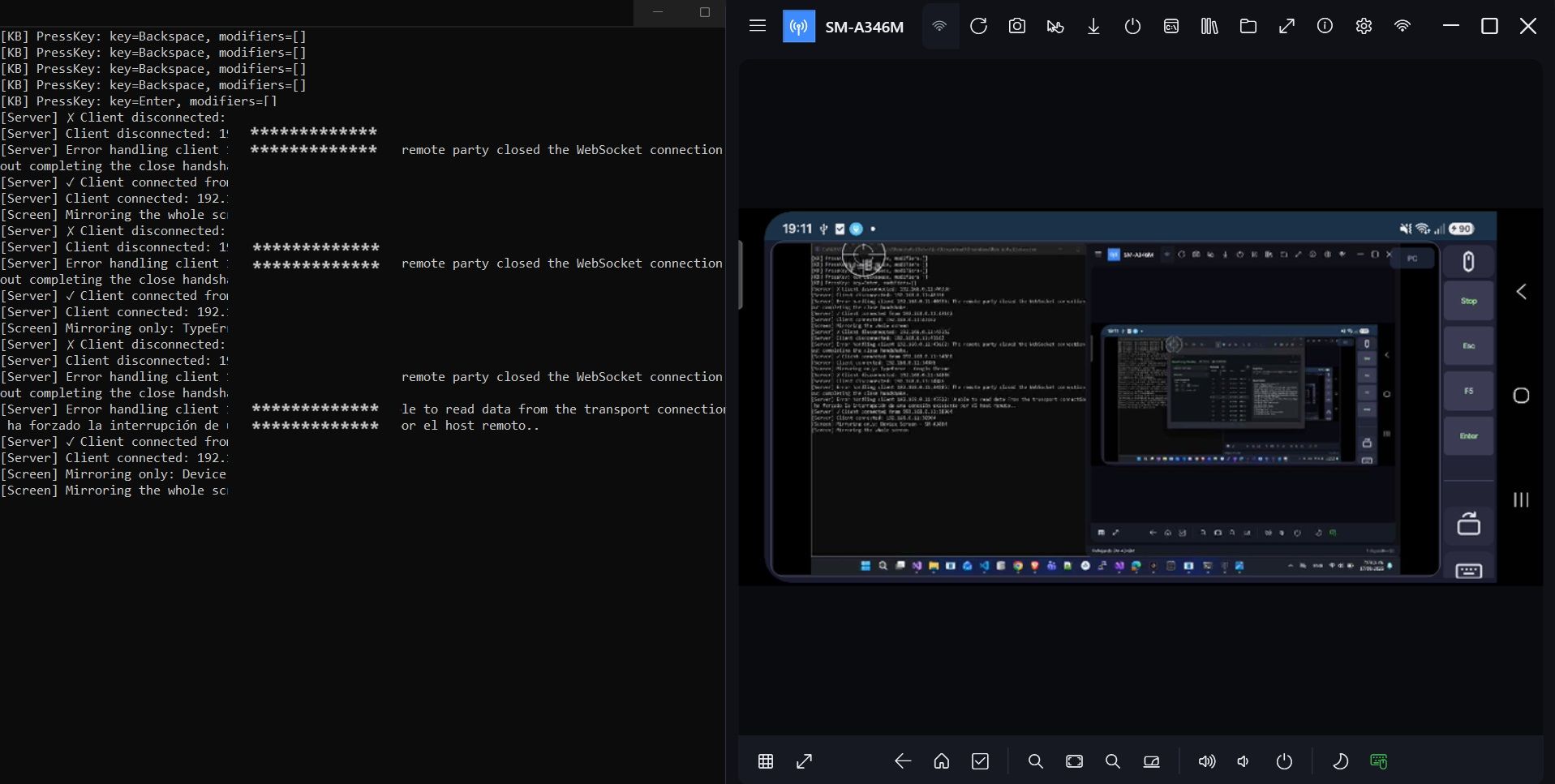Tap the Enter button on the phone panel
Image resolution: width=1555 pixels, height=784 pixels.
tap(1468, 436)
